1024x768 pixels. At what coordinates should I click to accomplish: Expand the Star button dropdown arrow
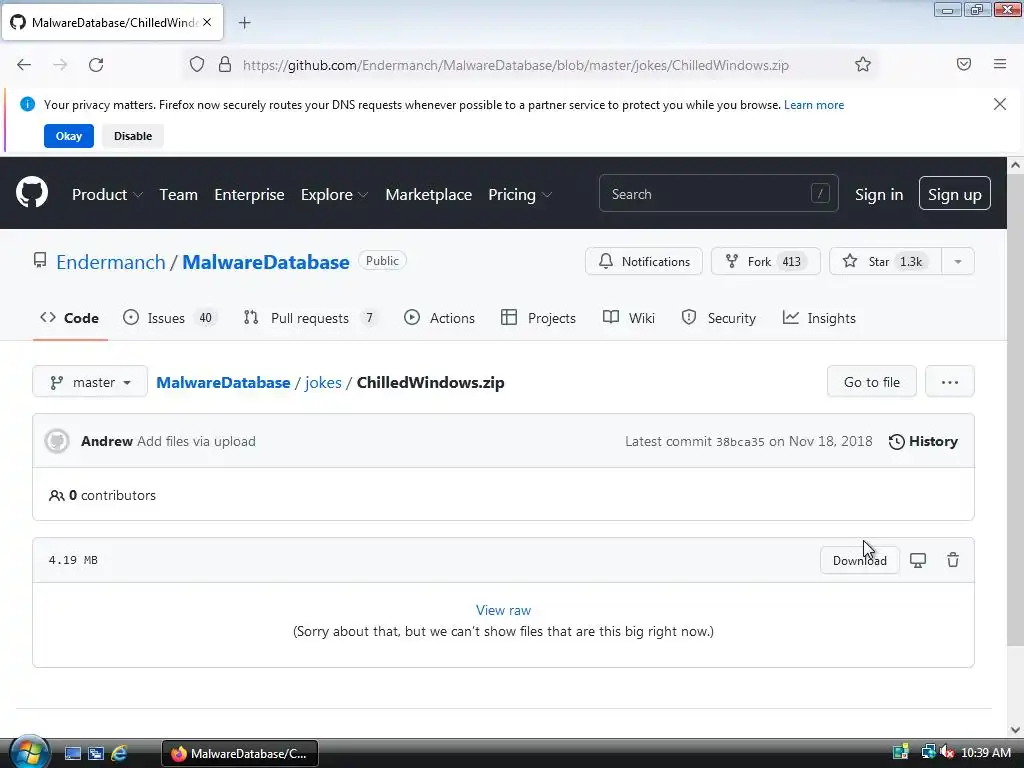(x=957, y=261)
